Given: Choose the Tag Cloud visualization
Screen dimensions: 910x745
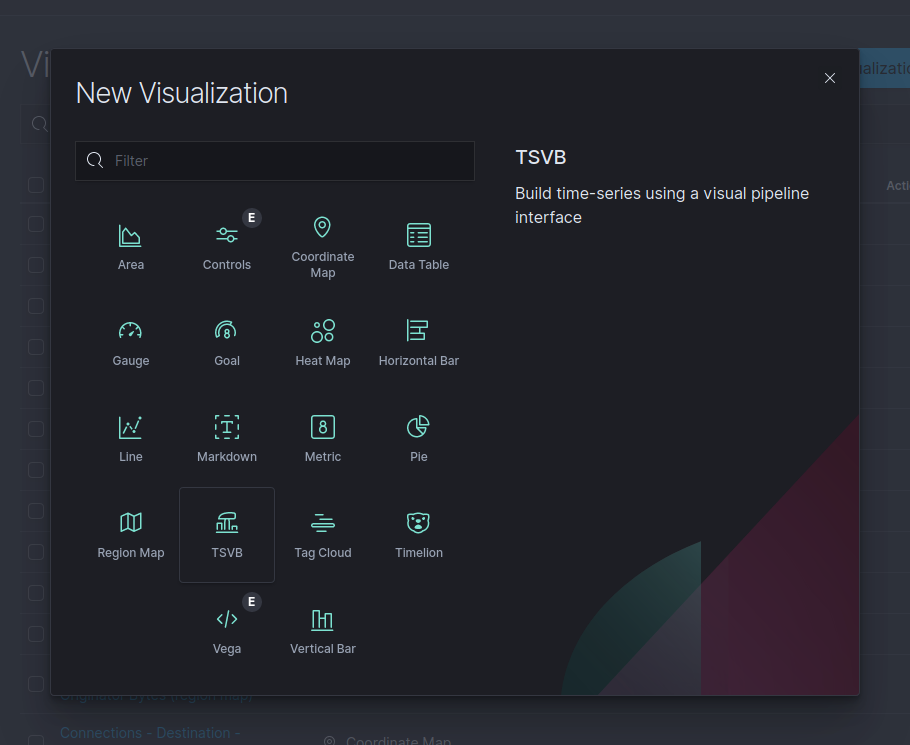Looking at the screenshot, I should click(322, 532).
